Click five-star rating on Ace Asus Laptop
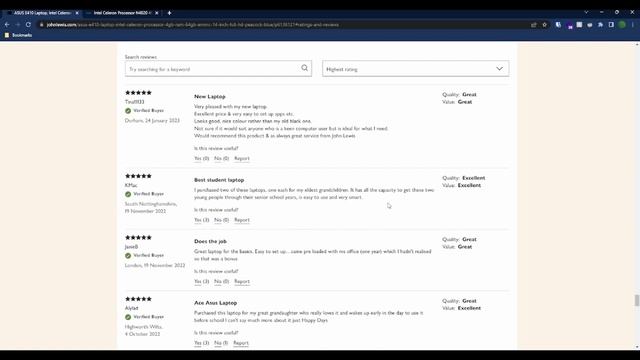 (x=138, y=299)
